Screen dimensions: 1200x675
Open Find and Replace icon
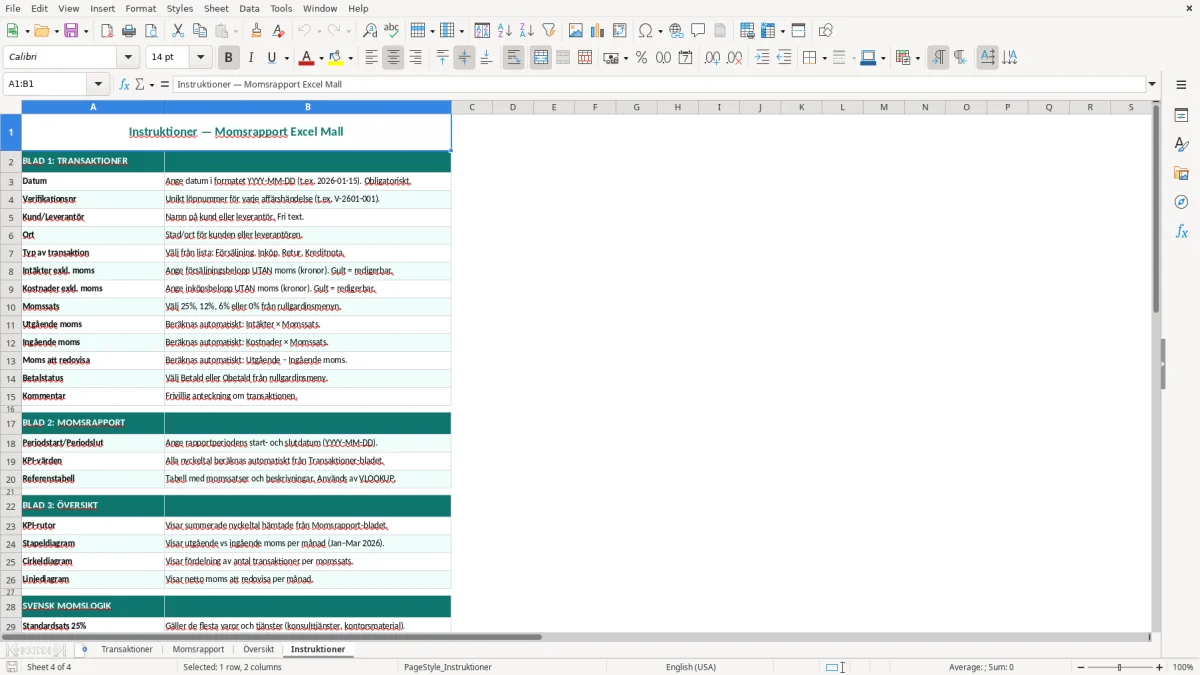coord(370,31)
